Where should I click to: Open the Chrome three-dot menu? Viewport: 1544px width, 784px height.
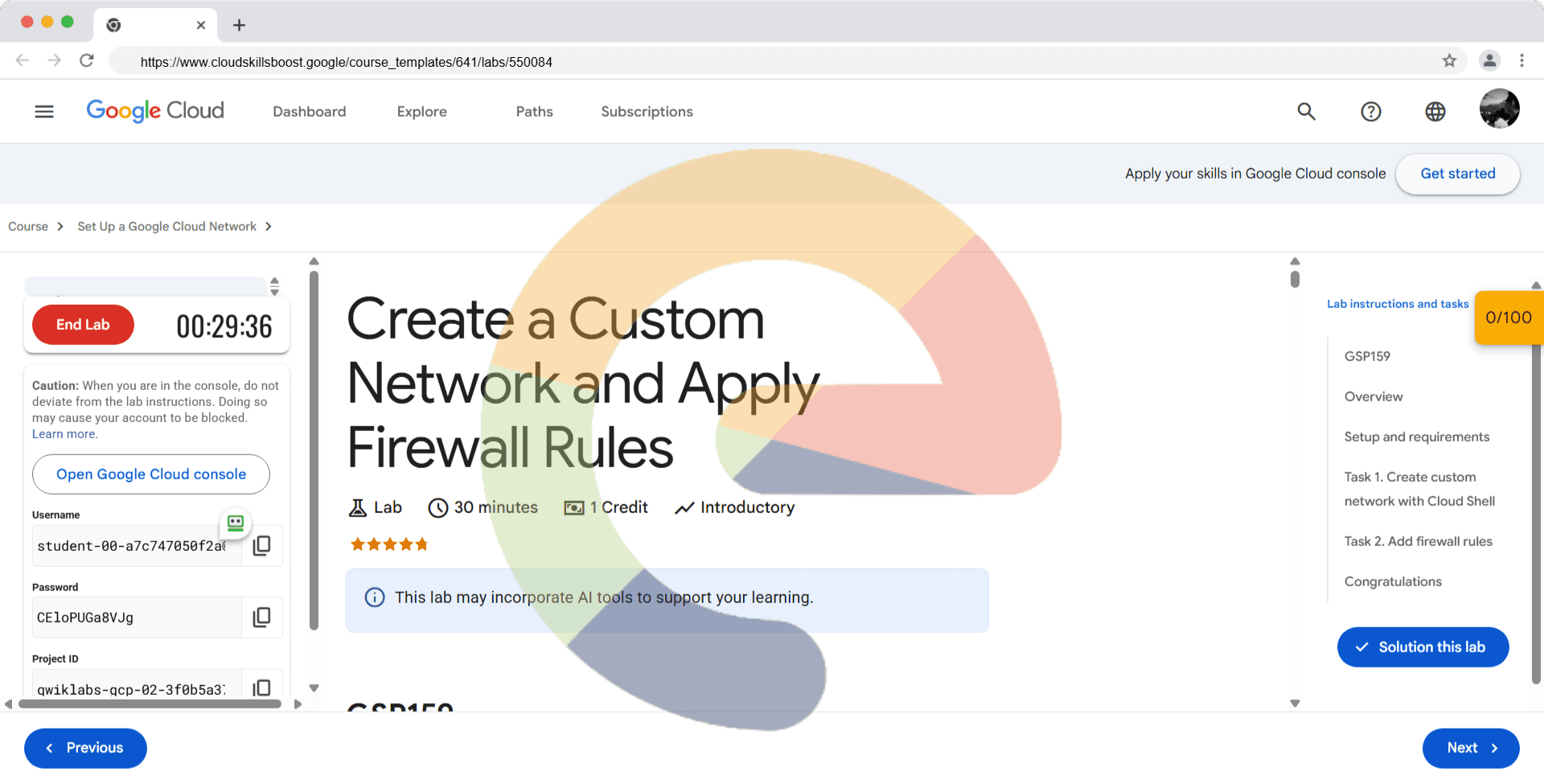click(x=1521, y=61)
